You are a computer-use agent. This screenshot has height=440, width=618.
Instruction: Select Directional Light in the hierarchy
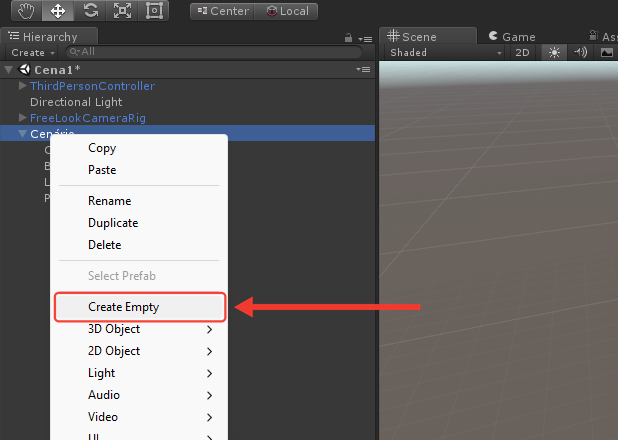[76, 102]
